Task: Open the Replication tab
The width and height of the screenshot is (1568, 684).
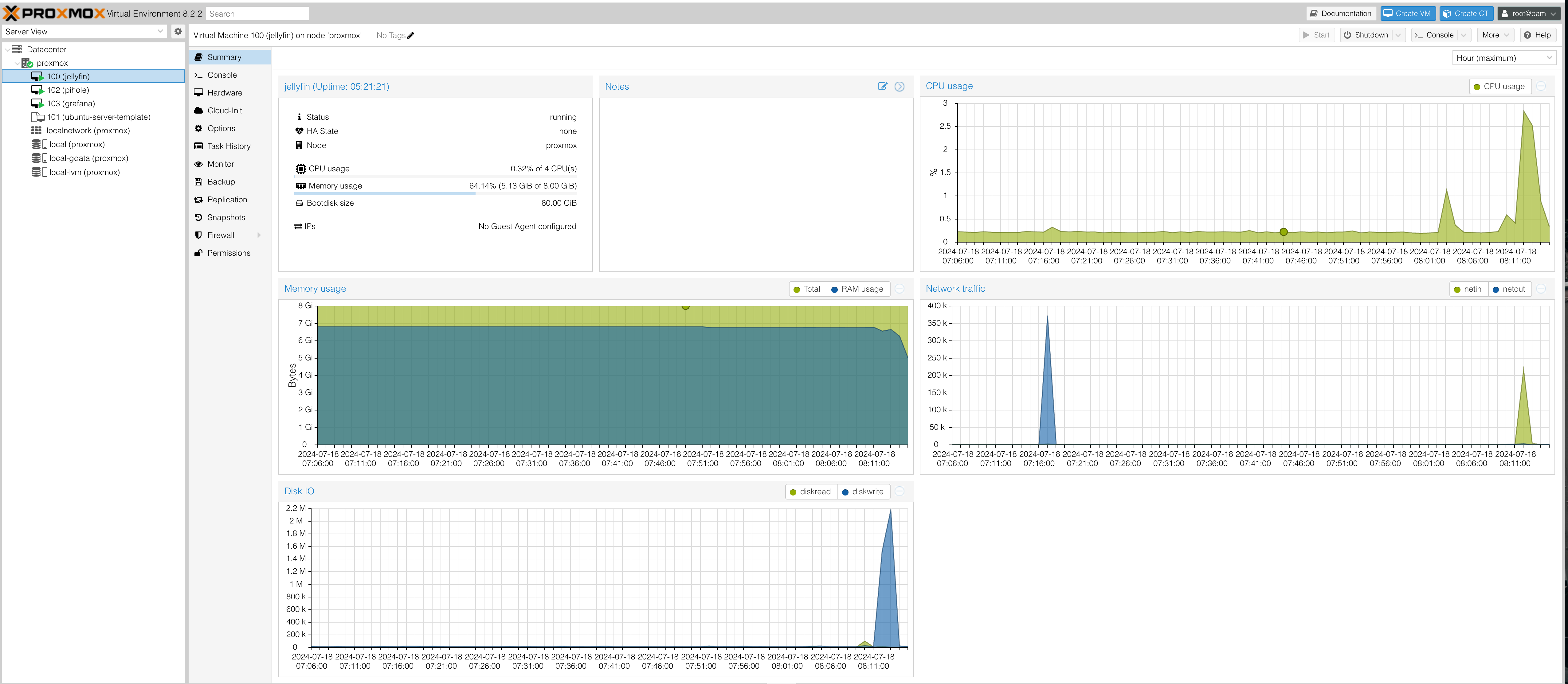Action: pos(230,200)
